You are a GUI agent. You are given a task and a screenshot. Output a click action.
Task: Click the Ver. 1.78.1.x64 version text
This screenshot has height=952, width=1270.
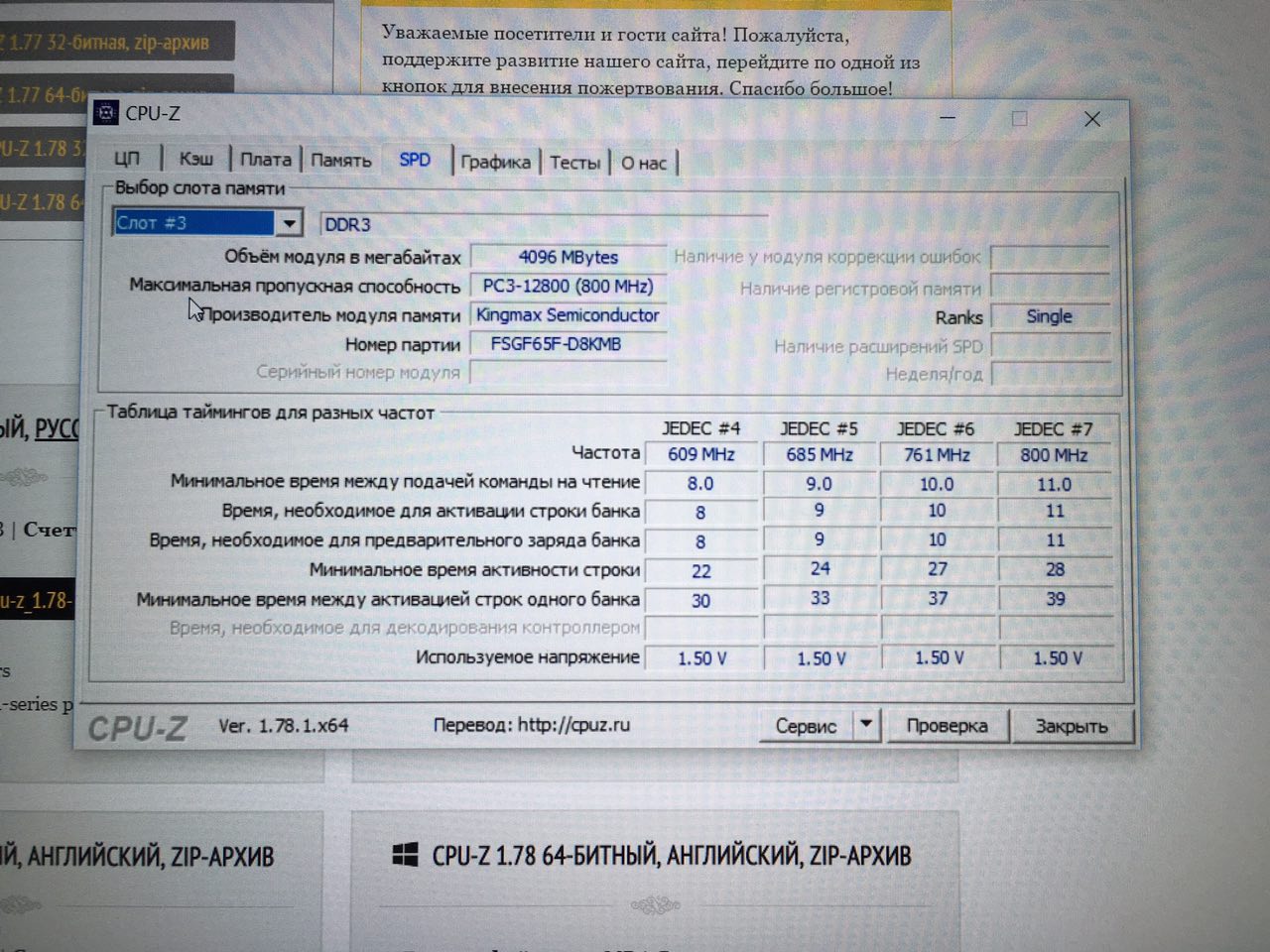click(284, 725)
